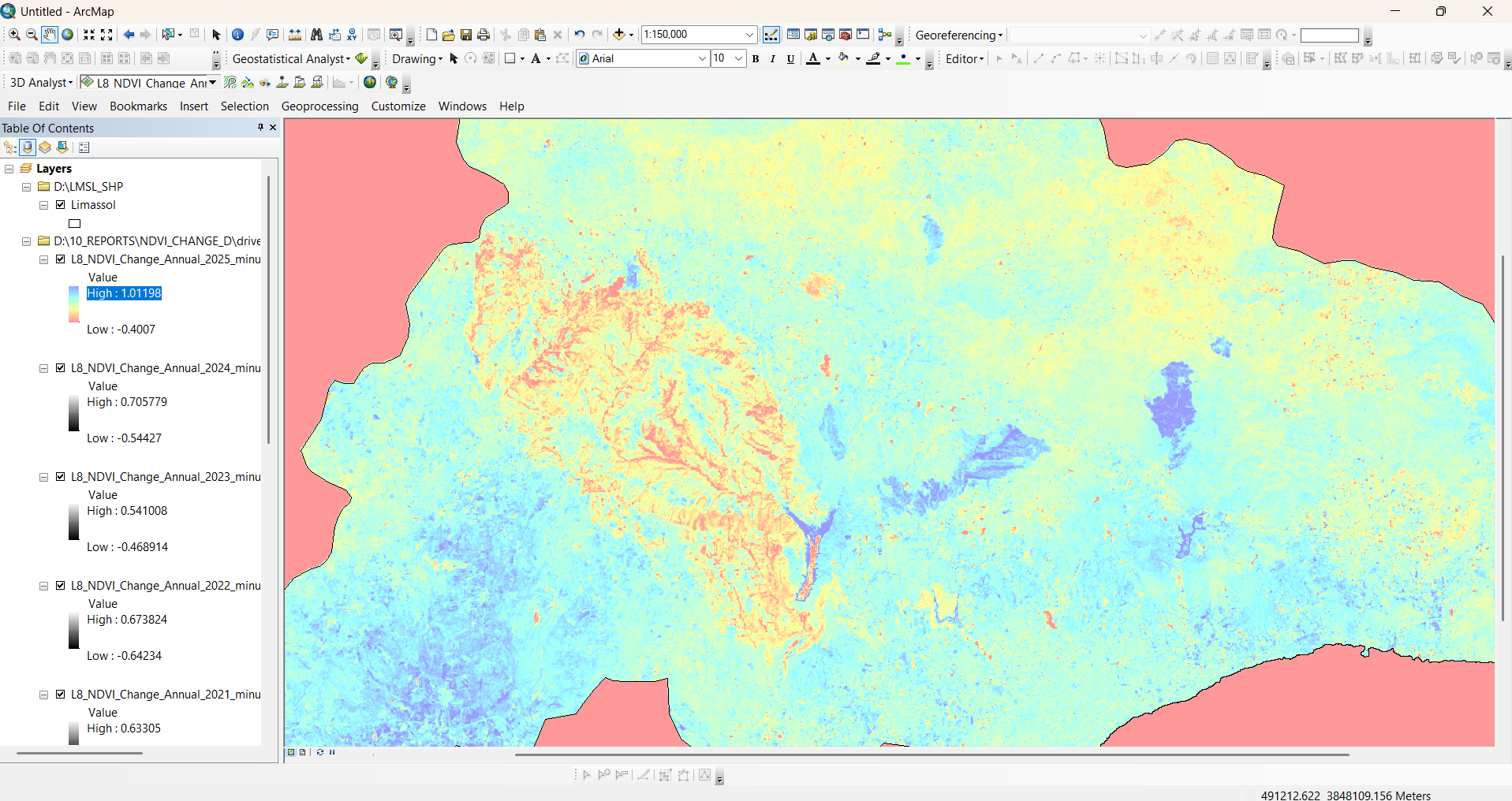This screenshot has height=801, width=1512.
Task: Toggle visibility of L8_NDVI_Change_Annual_2023 layer
Action: 61,477
